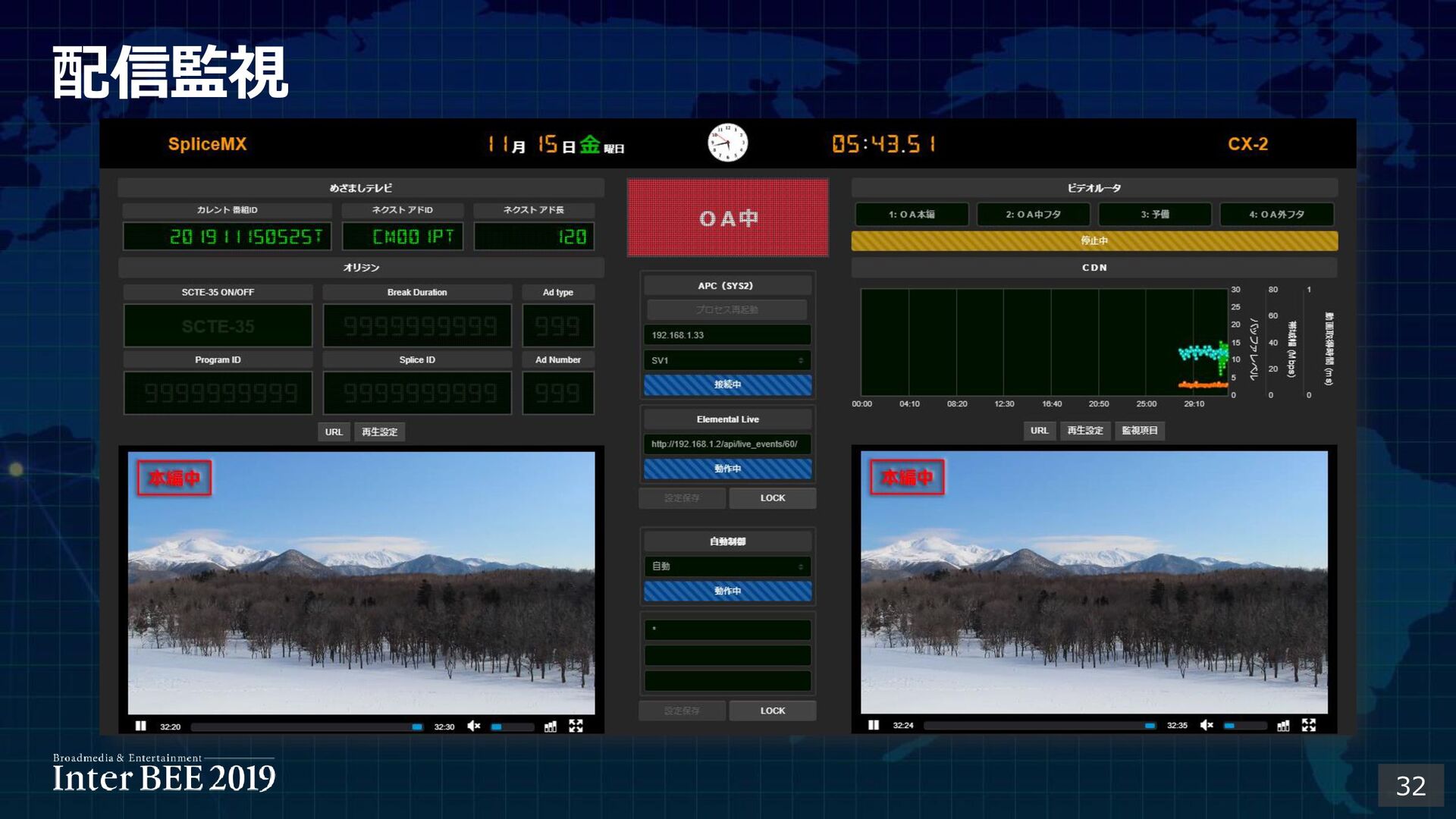Image resolution: width=1456 pixels, height=819 pixels.
Task: Enter fullscreen on the right player
Action: coord(1309,726)
